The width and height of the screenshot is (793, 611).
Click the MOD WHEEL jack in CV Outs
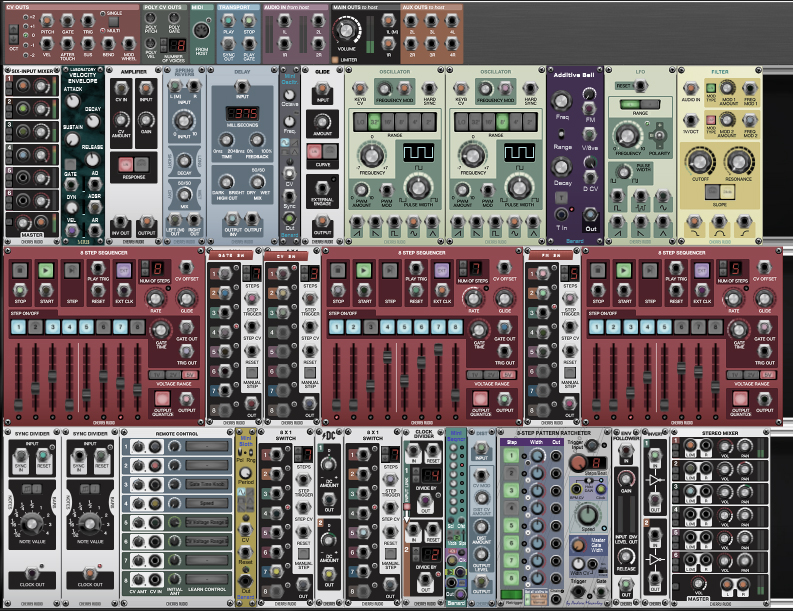tap(128, 44)
